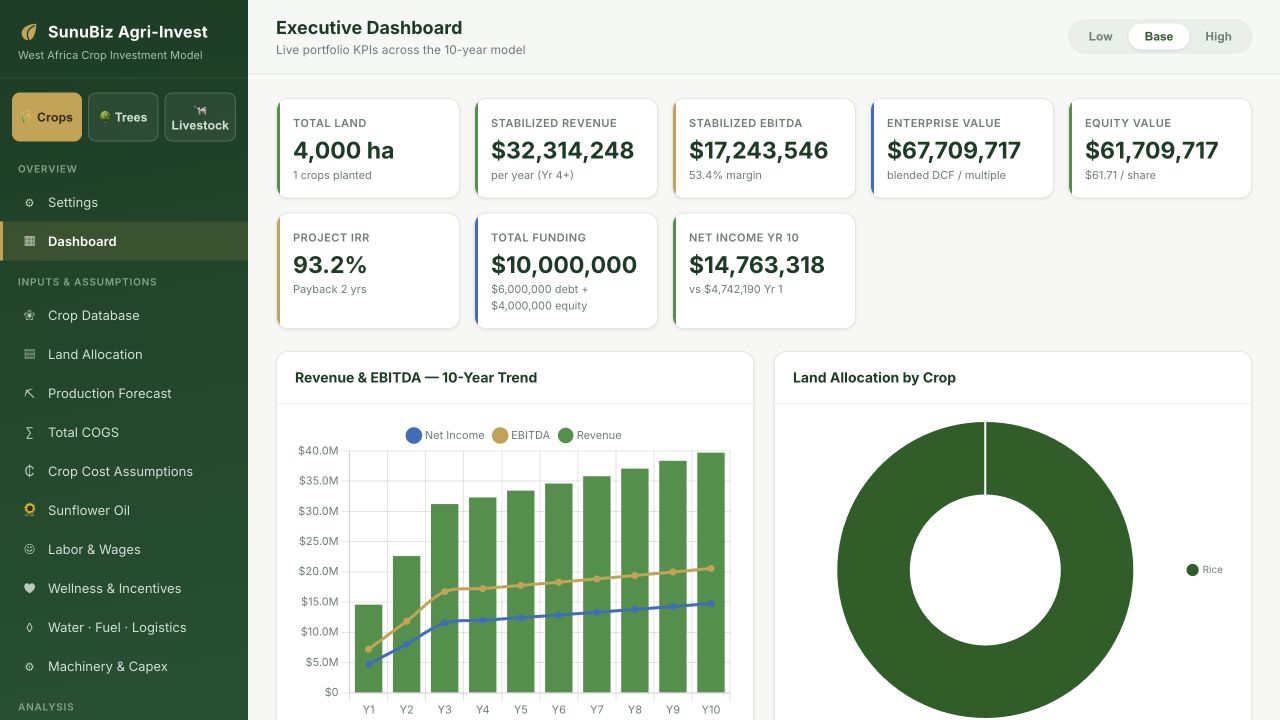Viewport: 1280px width, 720px height.
Task: Open the Settings page
Action: tap(124, 202)
